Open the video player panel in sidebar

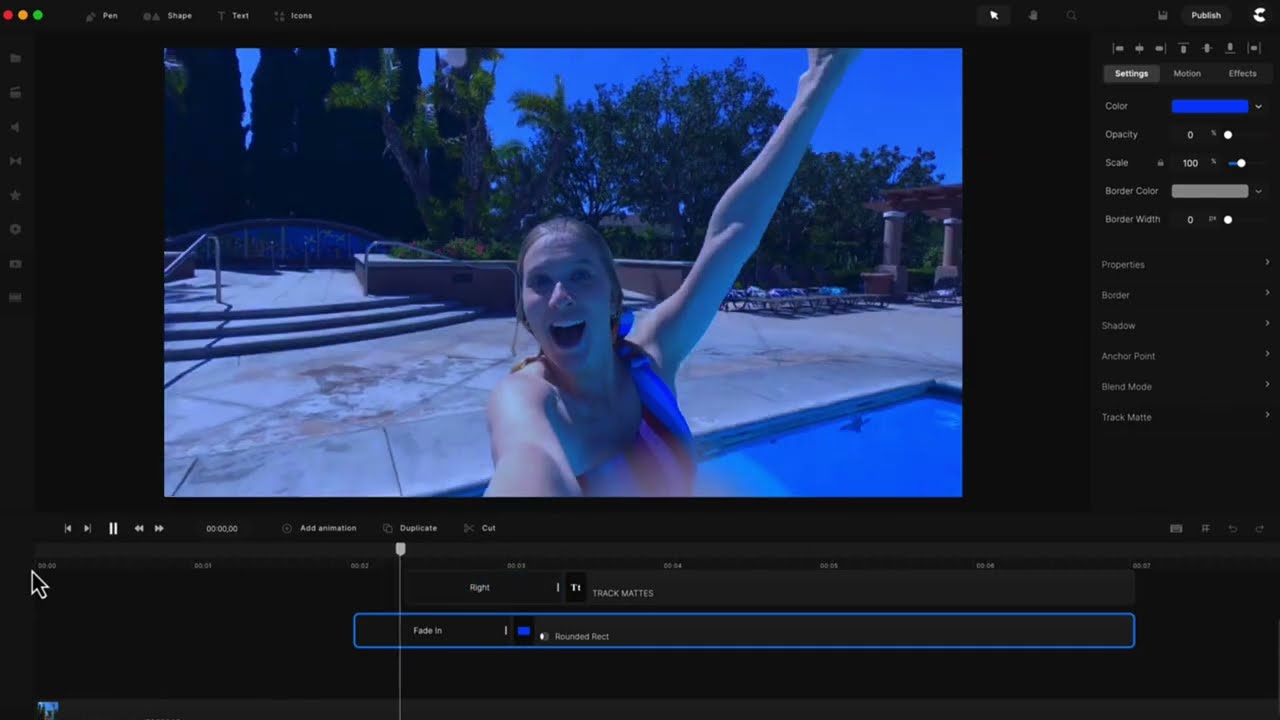(15, 263)
